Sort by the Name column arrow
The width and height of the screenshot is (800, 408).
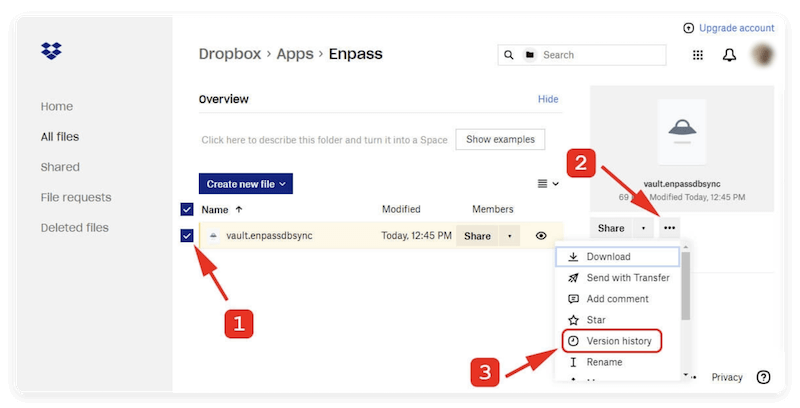tap(239, 210)
